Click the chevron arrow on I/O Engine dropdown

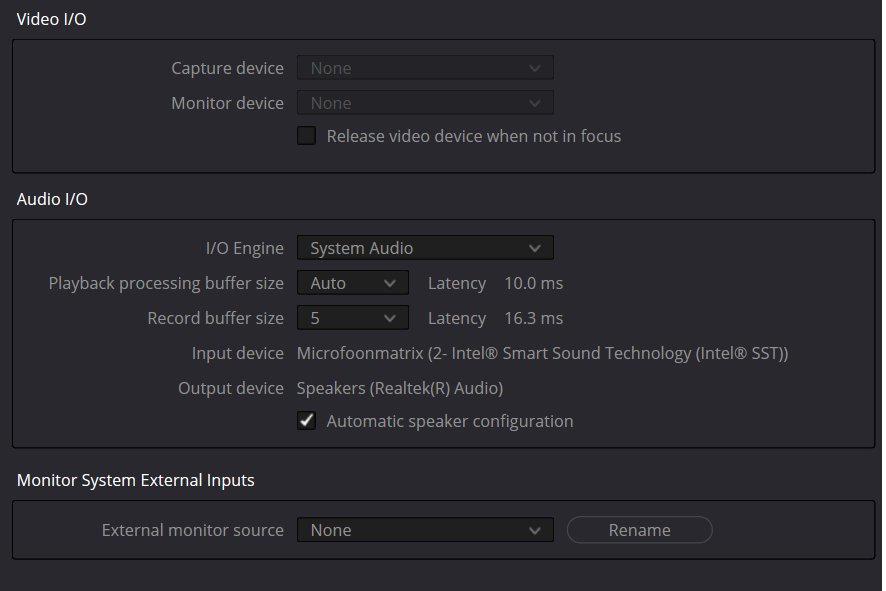click(x=535, y=248)
